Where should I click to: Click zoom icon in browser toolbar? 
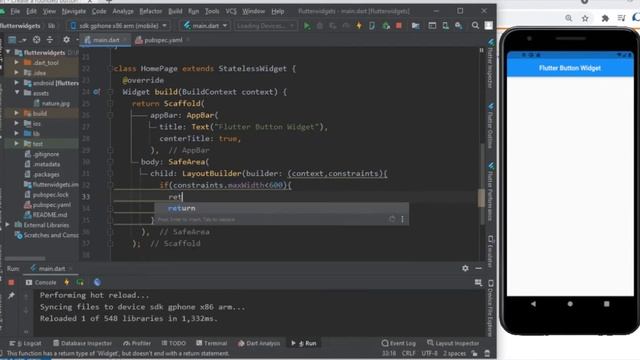pos(569,18)
